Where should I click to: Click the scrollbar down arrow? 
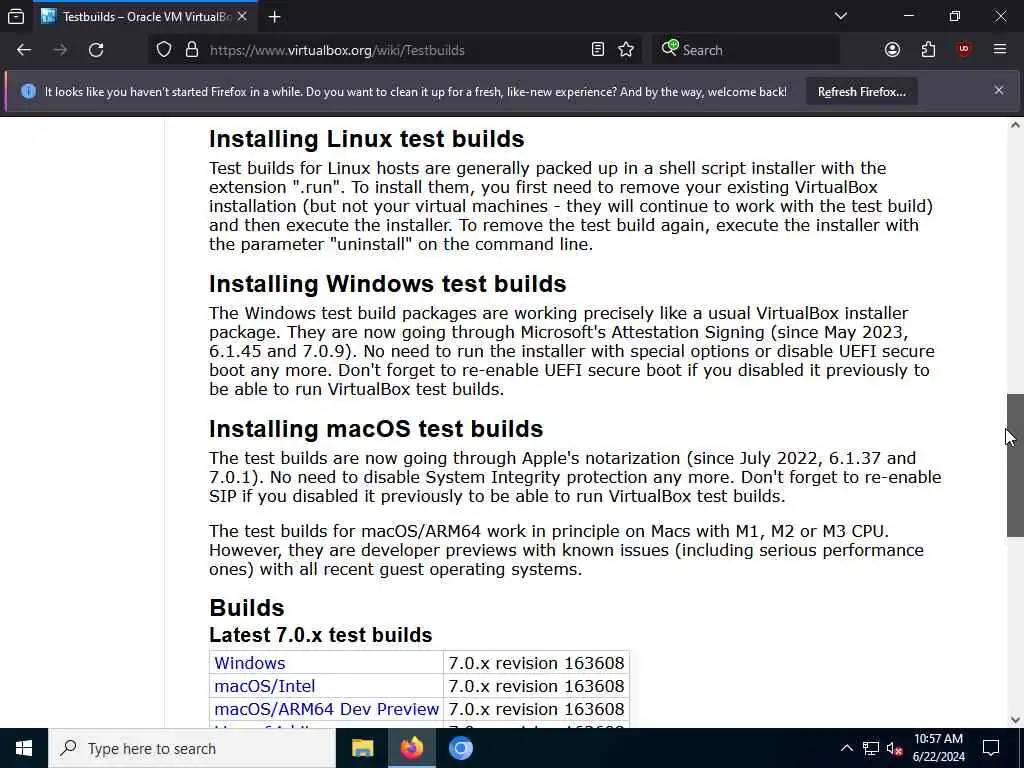coord(1015,720)
